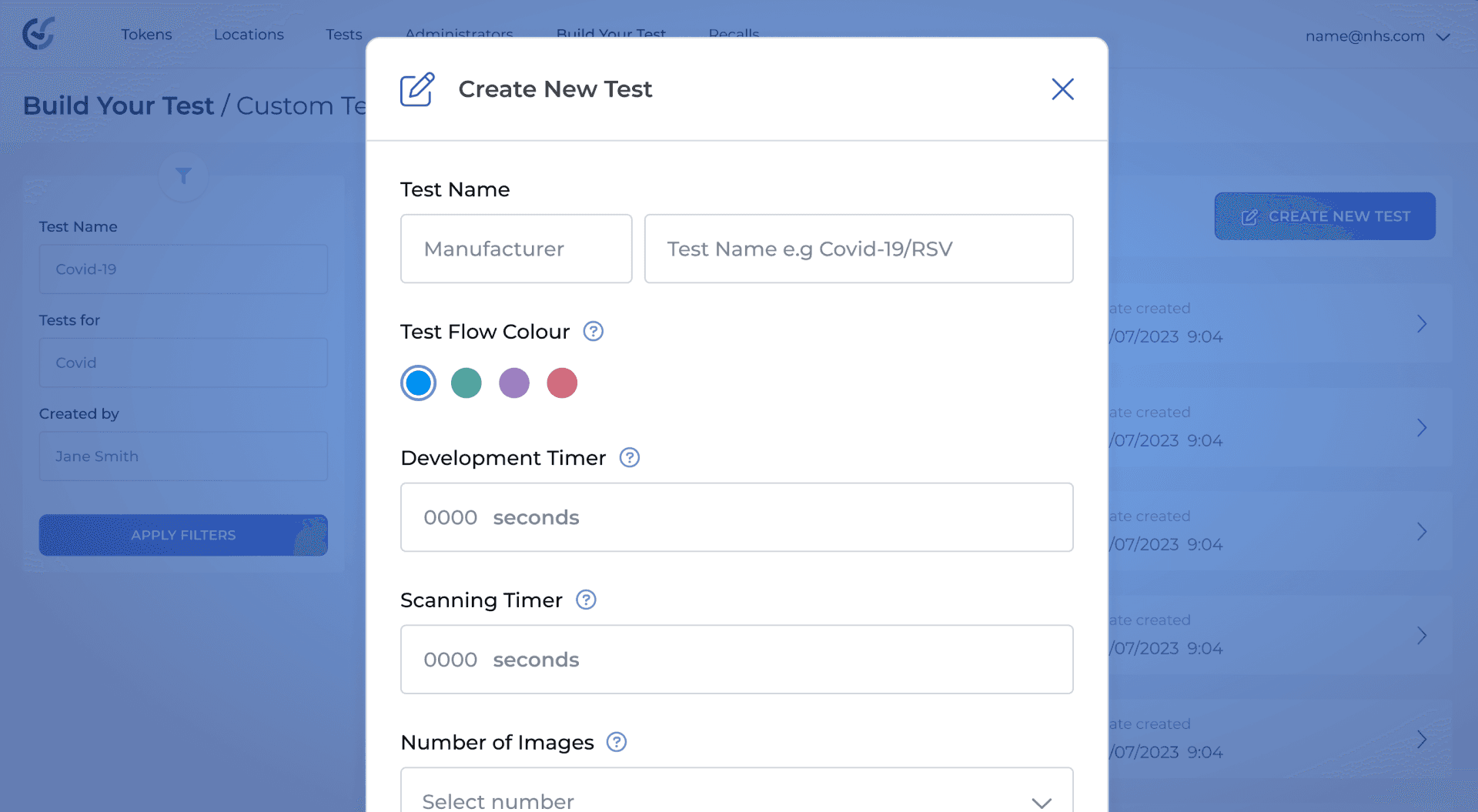
Task: Click the Number of Images help icon
Action: (616, 742)
